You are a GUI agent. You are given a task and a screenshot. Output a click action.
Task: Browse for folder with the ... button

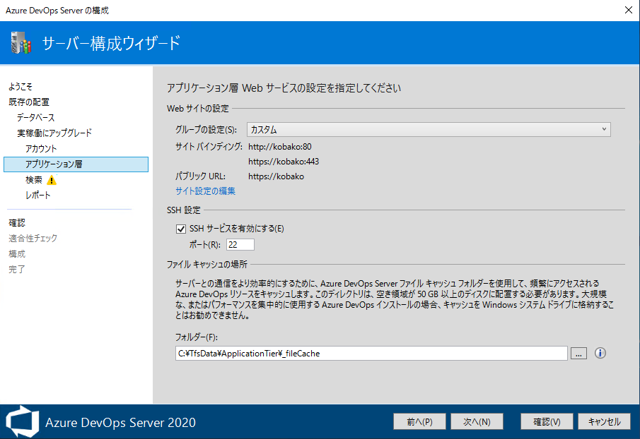pos(578,353)
